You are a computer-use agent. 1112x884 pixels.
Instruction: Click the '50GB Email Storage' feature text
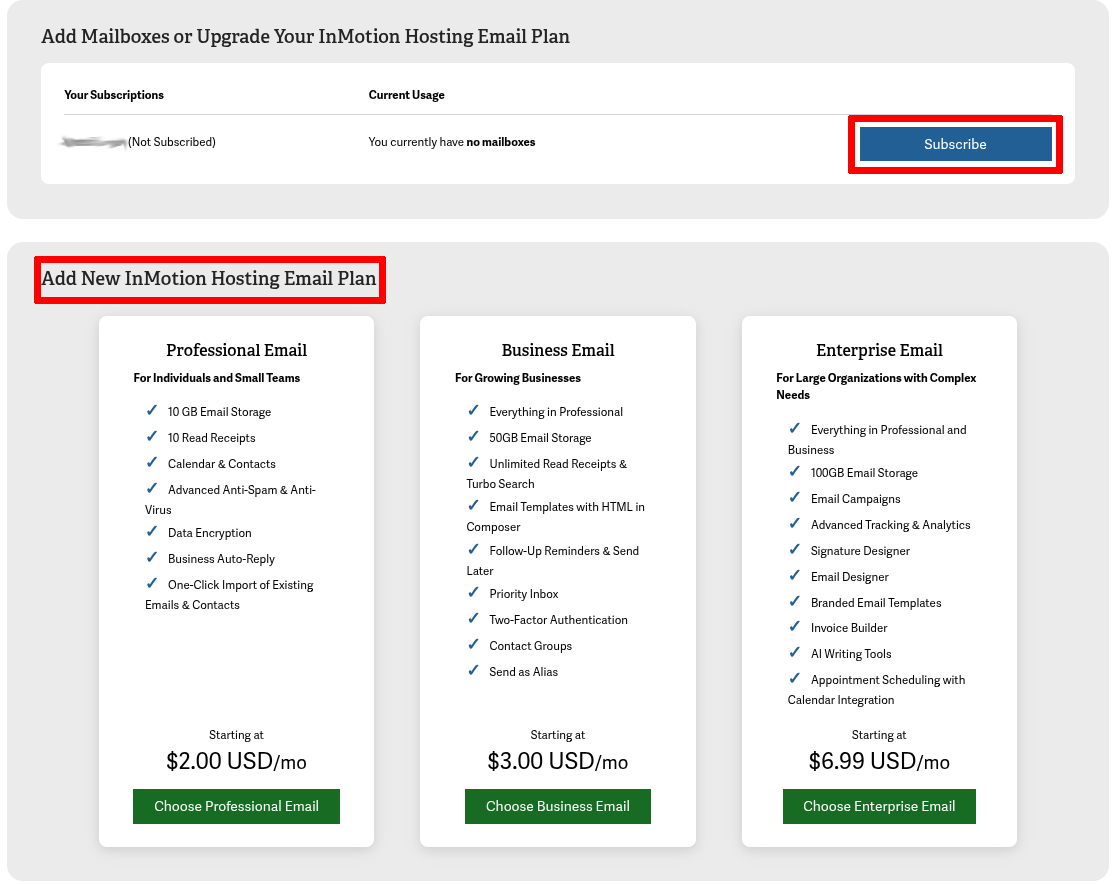[540, 438]
